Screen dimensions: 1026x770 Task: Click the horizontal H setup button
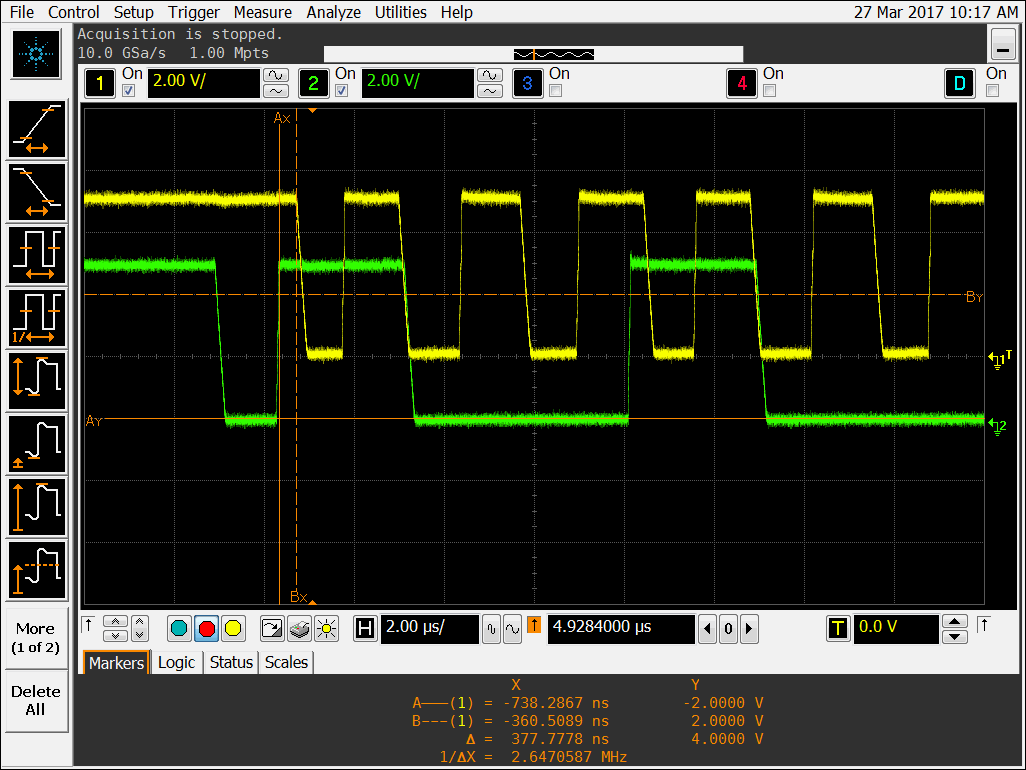click(365, 629)
